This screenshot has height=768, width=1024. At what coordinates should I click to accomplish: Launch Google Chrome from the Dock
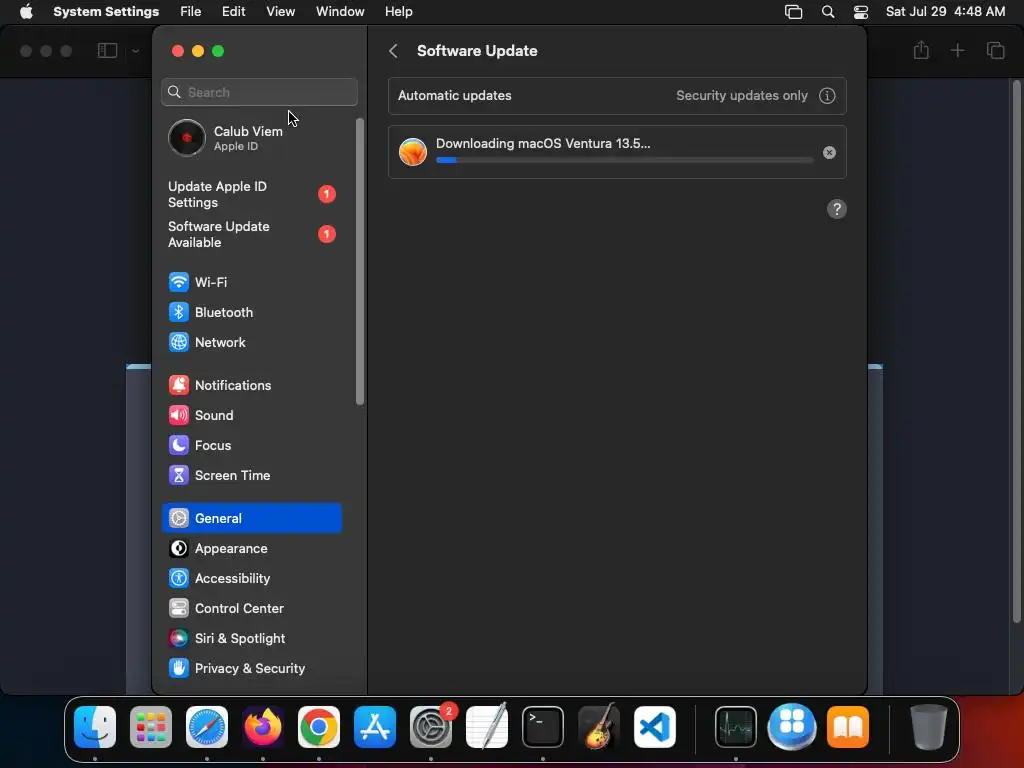(319, 727)
